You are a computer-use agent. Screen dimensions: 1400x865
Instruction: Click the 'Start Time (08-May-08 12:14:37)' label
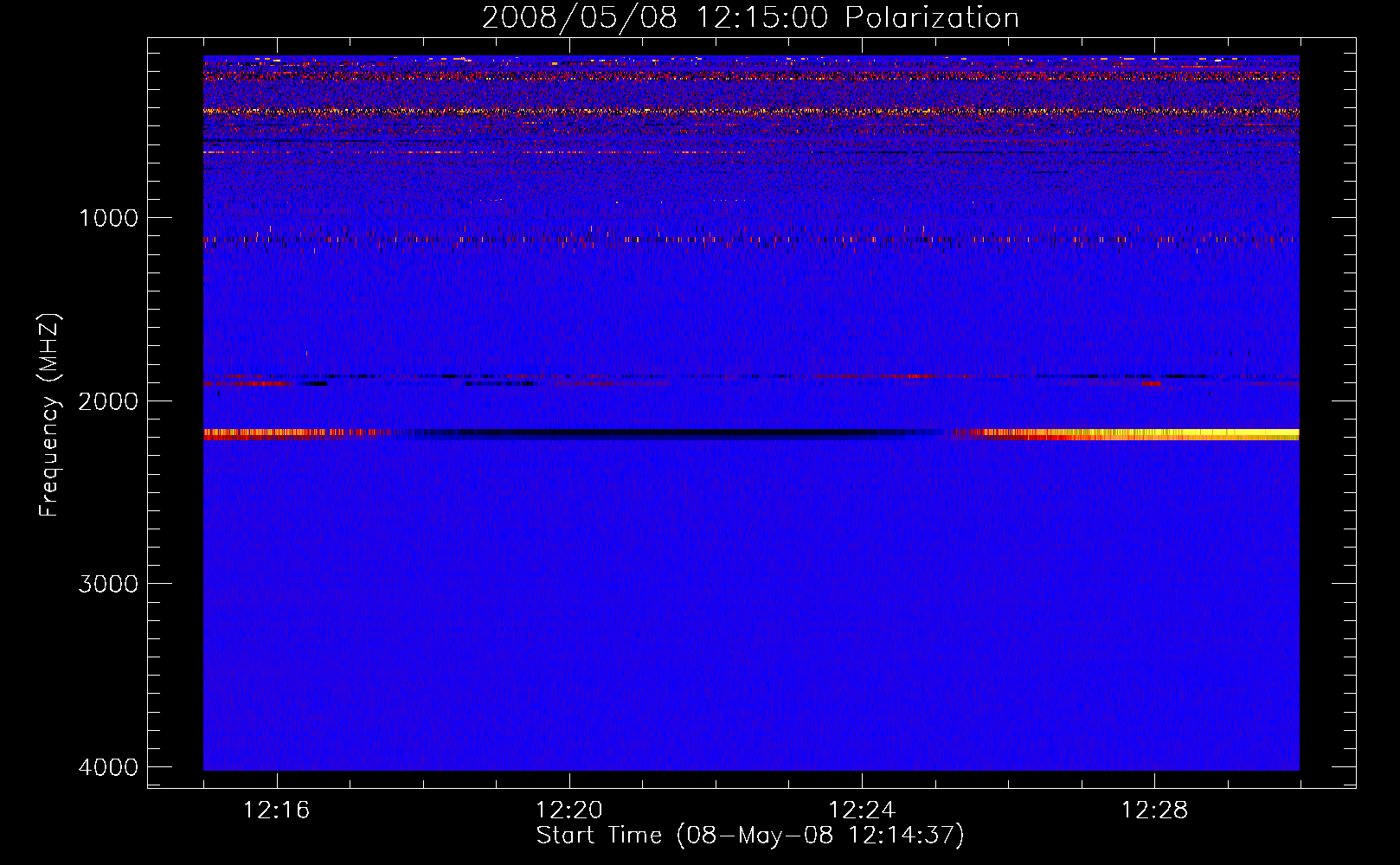[750, 836]
